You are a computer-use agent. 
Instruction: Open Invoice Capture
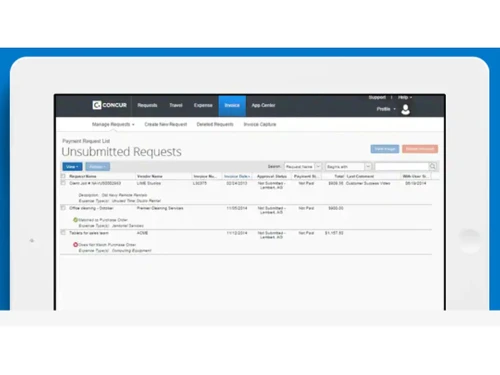260,124
